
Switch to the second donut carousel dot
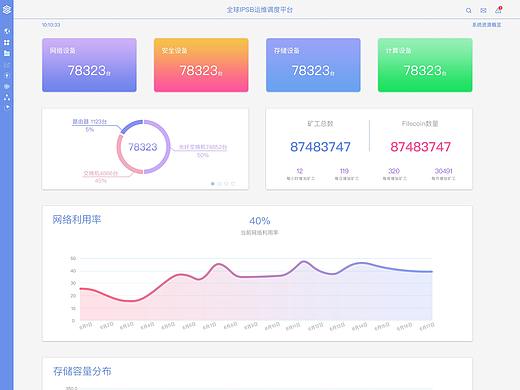[219, 184]
